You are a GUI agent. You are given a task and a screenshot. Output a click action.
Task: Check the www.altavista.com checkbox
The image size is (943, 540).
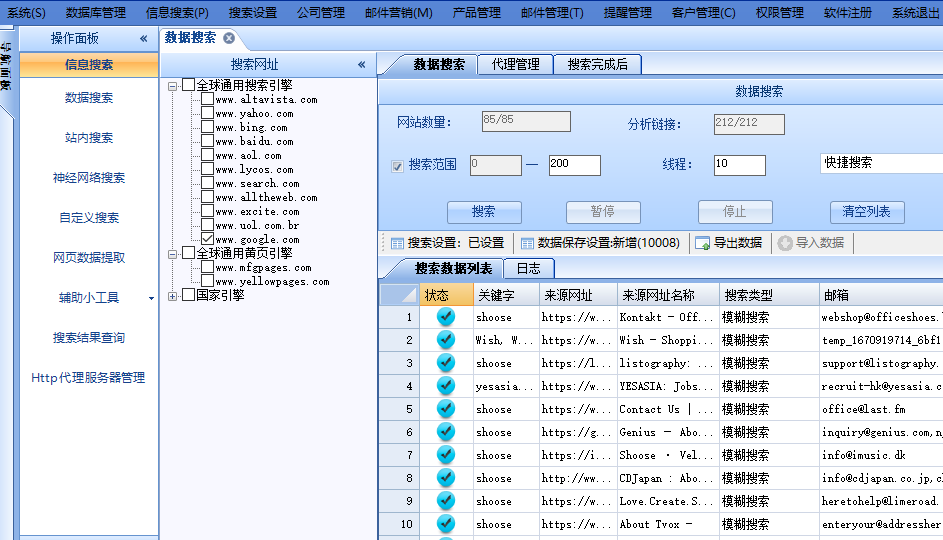pyautogui.click(x=207, y=99)
